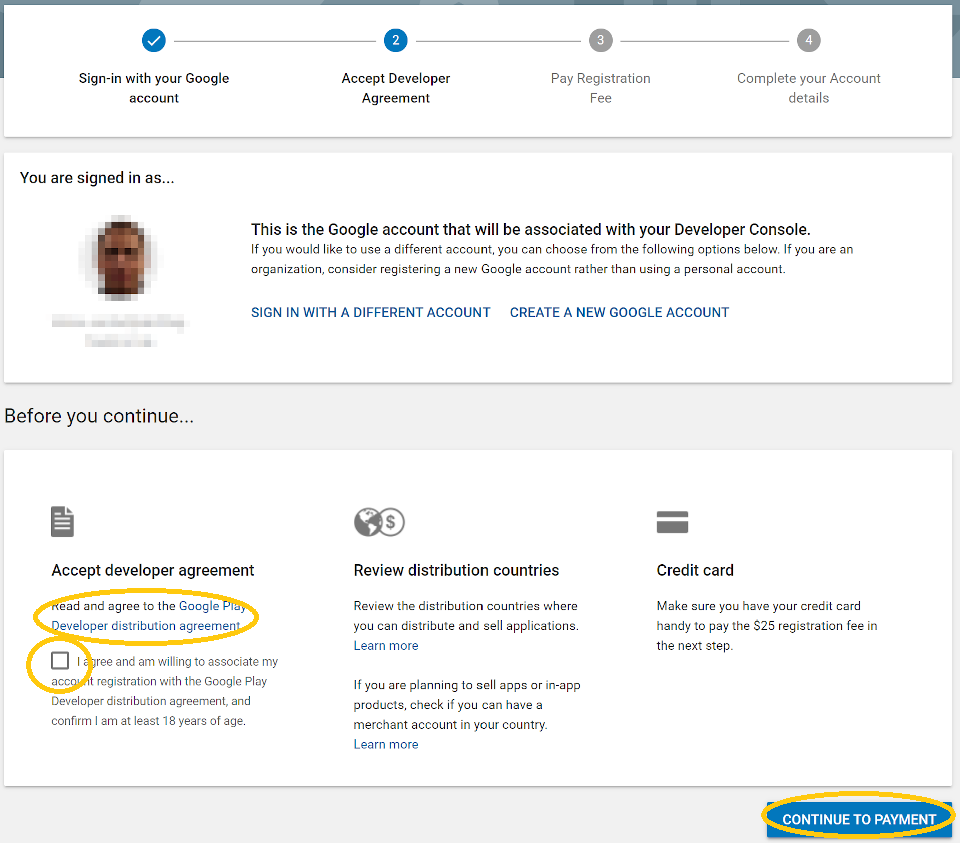Select the 'Sign-in with your Google account' step label
Viewport: 960px width, 843px height.
tap(154, 88)
